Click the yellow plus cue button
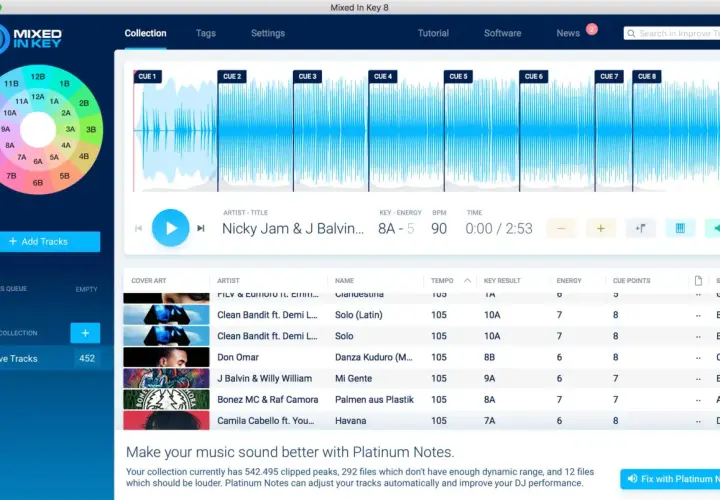Viewport: 720px width, 500px height. (x=601, y=228)
